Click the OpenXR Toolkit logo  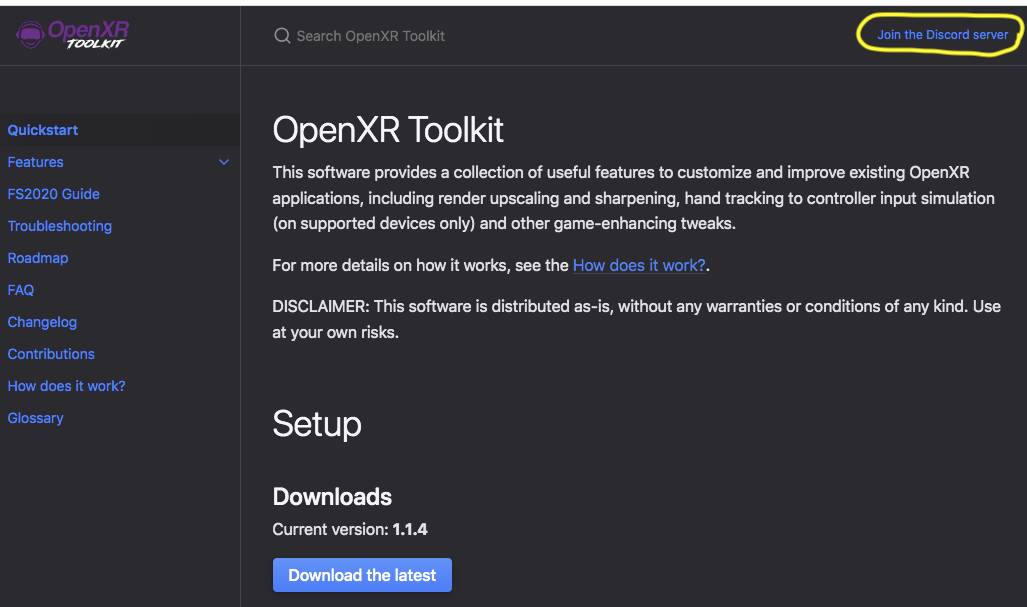click(72, 35)
